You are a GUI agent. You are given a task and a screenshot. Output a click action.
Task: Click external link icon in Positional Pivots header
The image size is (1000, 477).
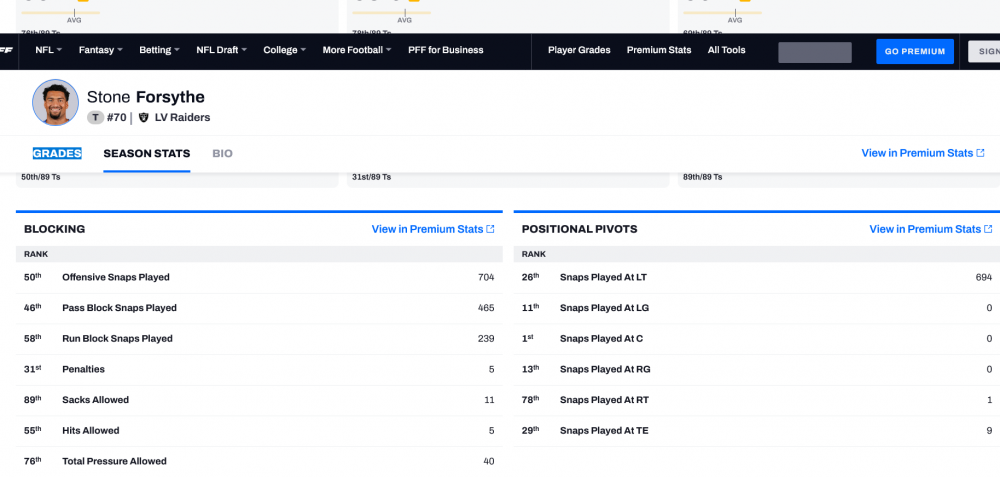[988, 229]
